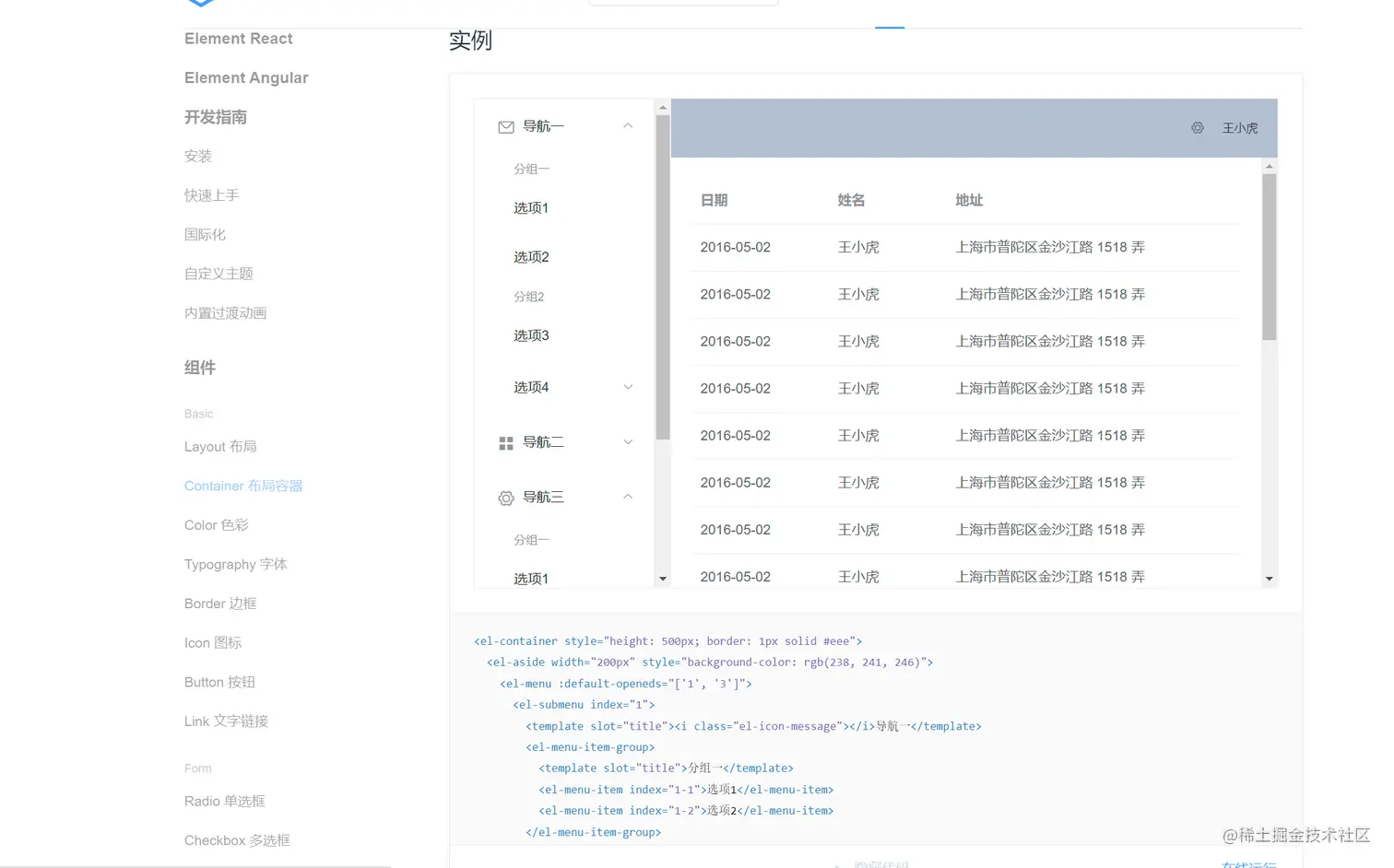Click the 分组2 group label

pos(529,297)
